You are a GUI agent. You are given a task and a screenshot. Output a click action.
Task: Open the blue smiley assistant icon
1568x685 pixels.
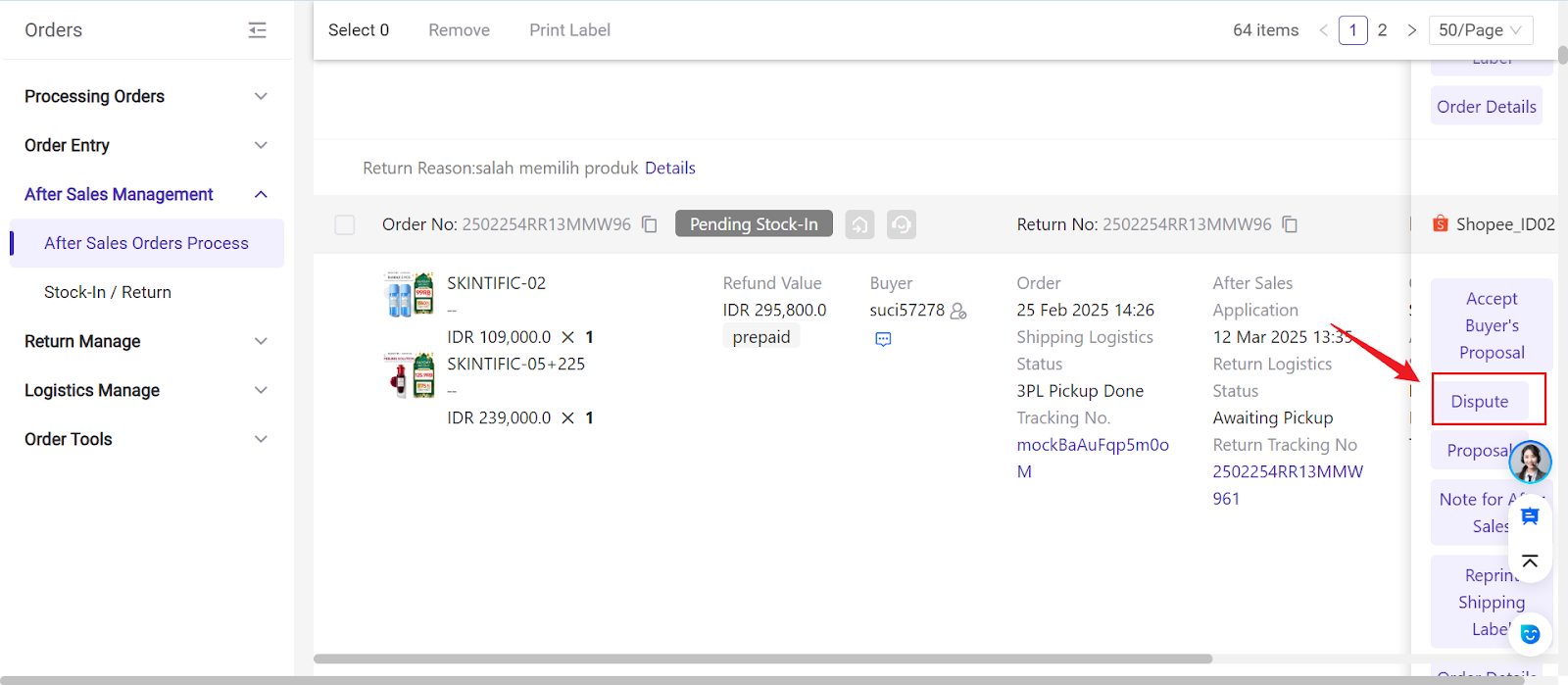click(x=1530, y=635)
